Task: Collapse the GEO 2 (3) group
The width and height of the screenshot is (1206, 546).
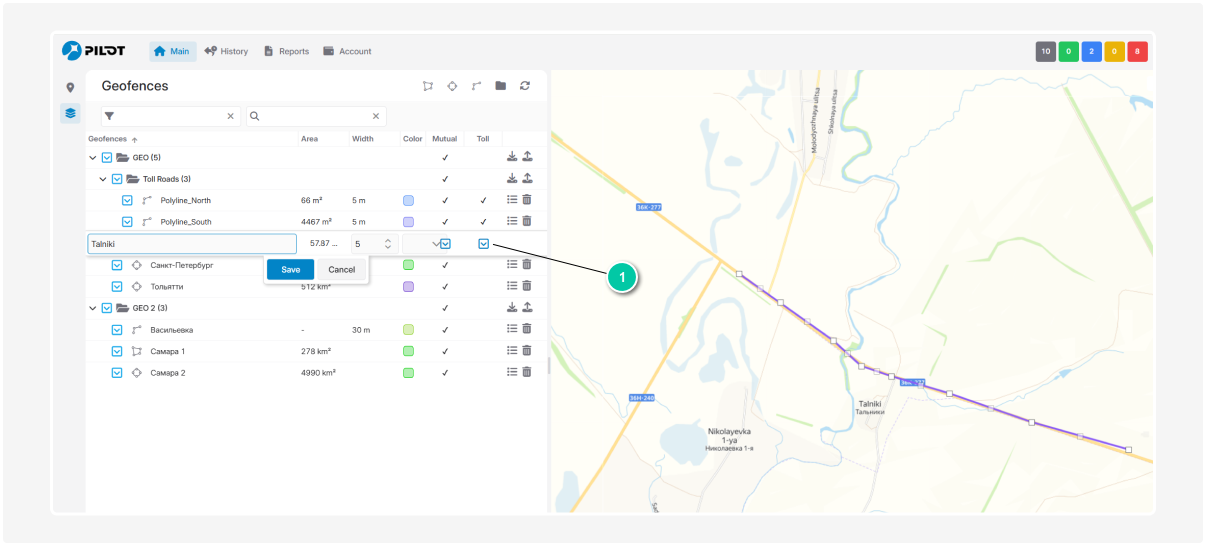Action: coord(93,308)
